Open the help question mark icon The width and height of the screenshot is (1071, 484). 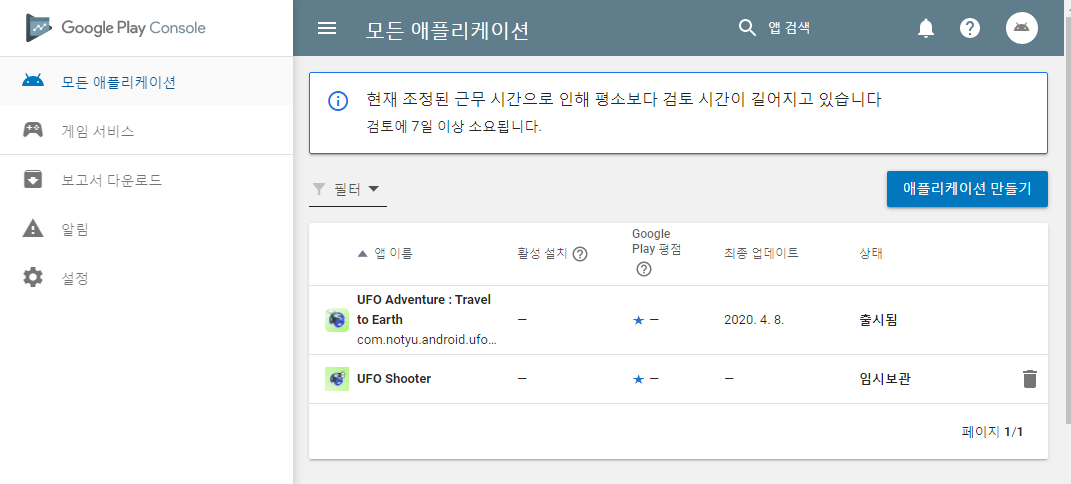pyautogui.click(x=970, y=28)
